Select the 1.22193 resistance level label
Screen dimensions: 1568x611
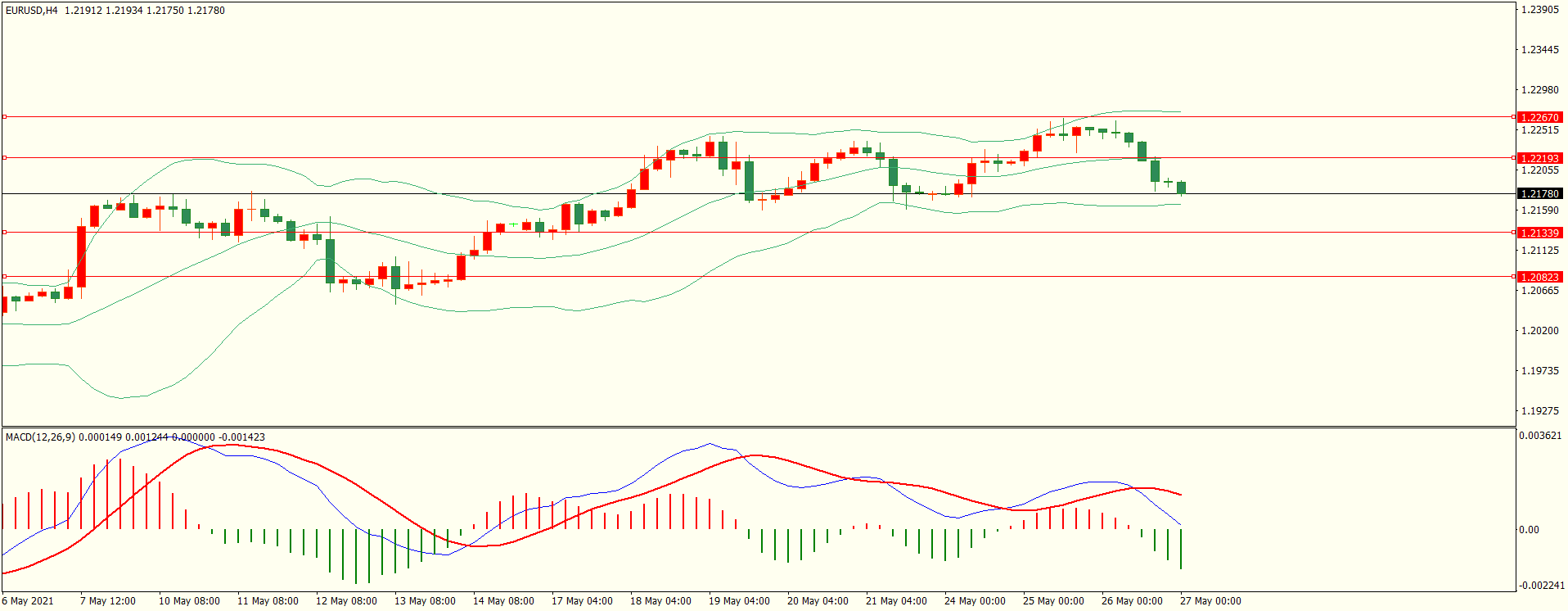click(x=1539, y=158)
